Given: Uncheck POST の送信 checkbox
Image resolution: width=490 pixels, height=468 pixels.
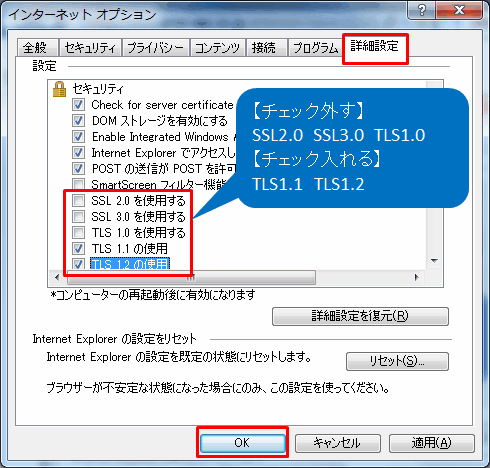Looking at the screenshot, I should 78,169.
